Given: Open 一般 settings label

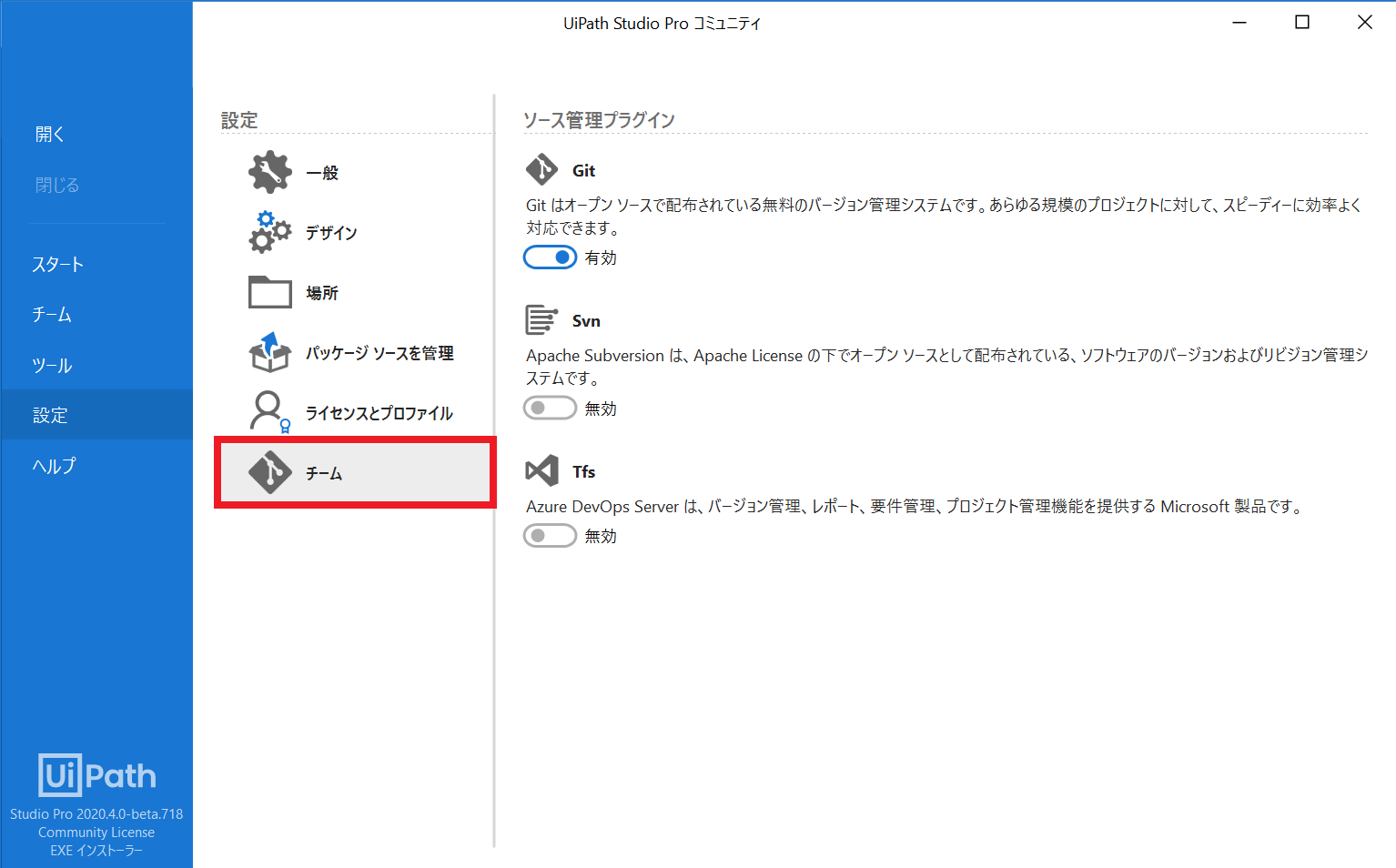Looking at the screenshot, I should (322, 173).
